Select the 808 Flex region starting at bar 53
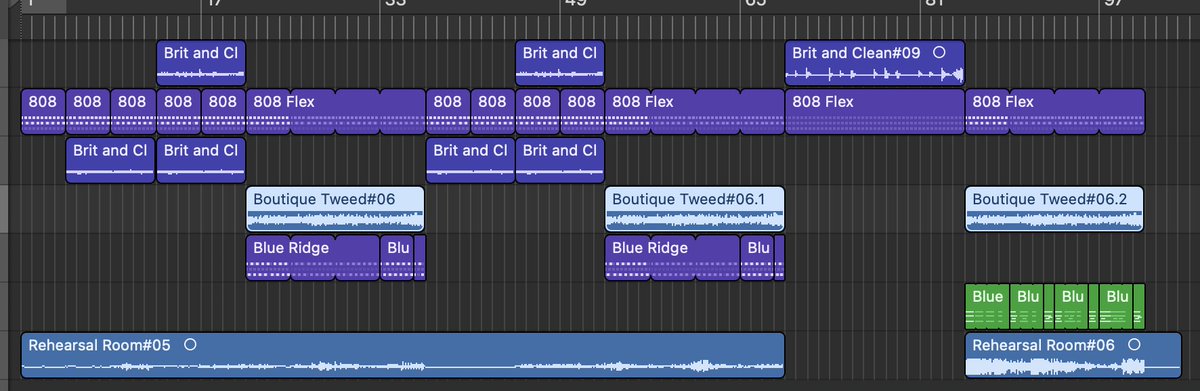The image size is (1200, 391). pos(695,111)
